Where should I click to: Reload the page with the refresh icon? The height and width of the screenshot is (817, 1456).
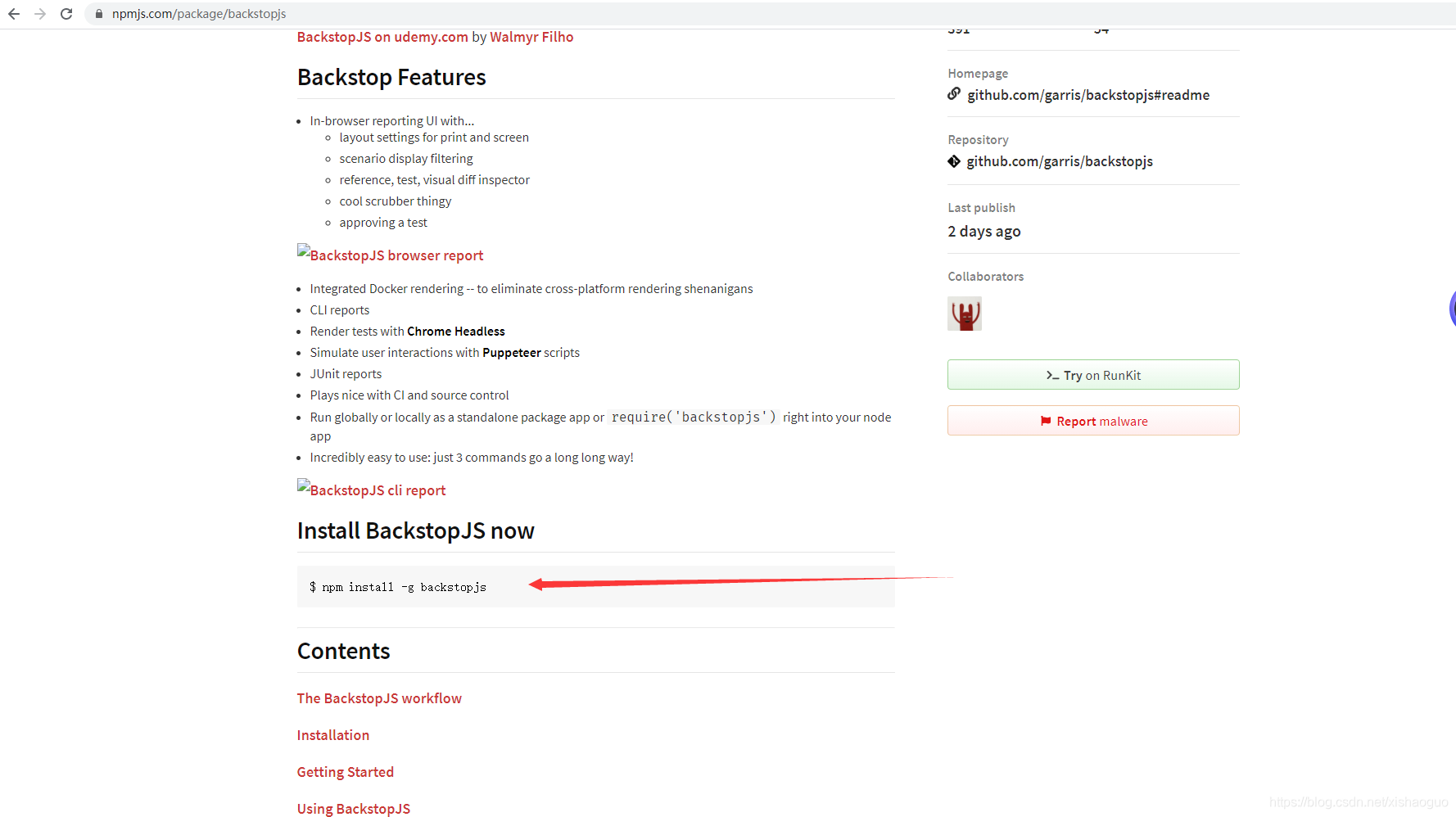(66, 14)
